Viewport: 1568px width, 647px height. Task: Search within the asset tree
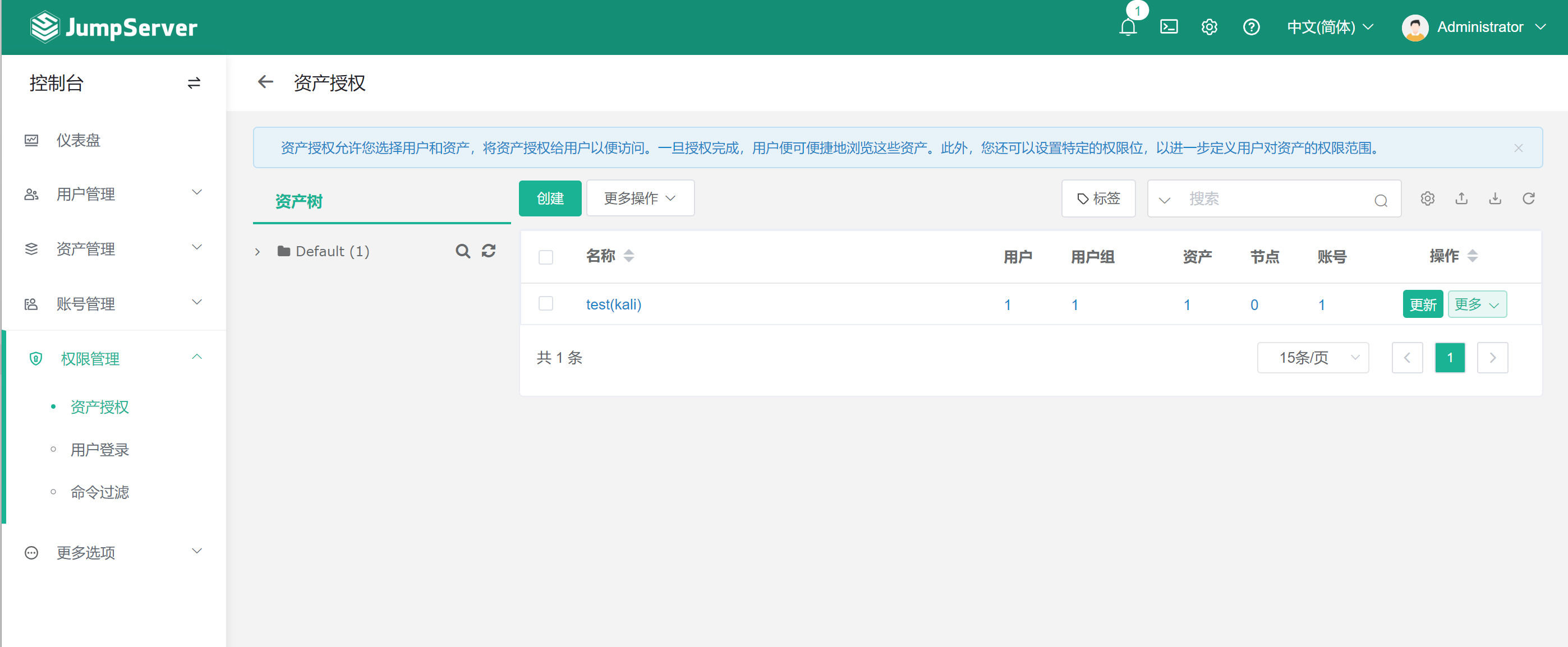click(463, 251)
